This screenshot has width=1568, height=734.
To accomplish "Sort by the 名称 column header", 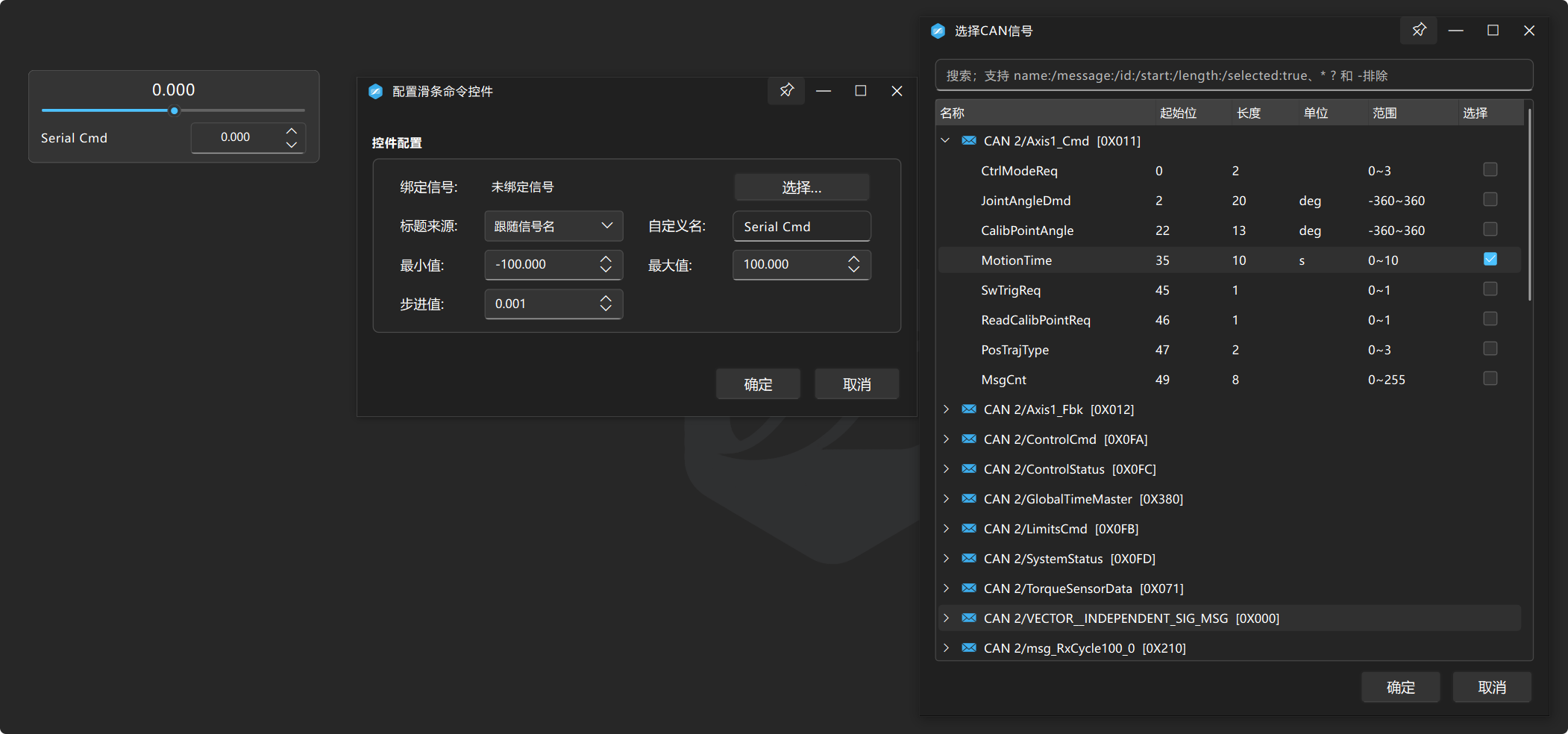I will pyautogui.click(x=1044, y=113).
